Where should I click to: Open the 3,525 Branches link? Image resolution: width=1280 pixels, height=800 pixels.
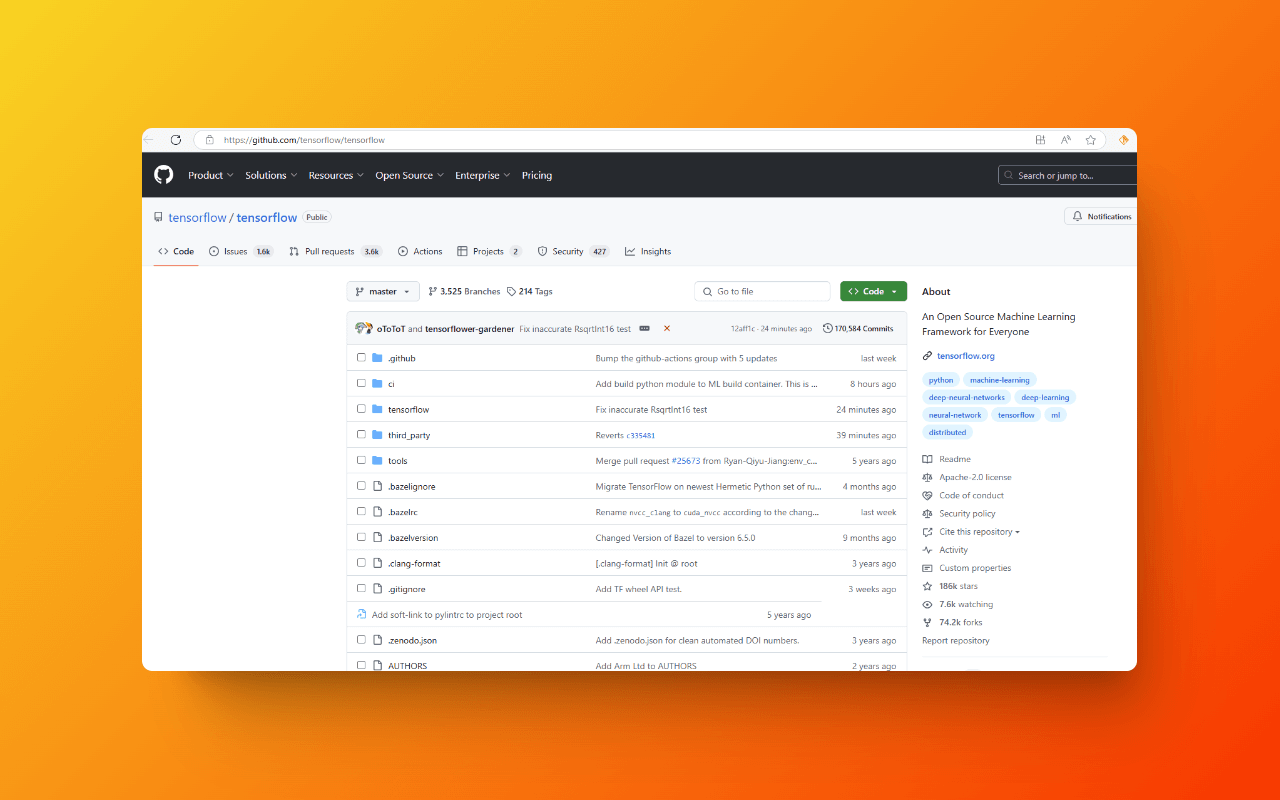point(464,291)
